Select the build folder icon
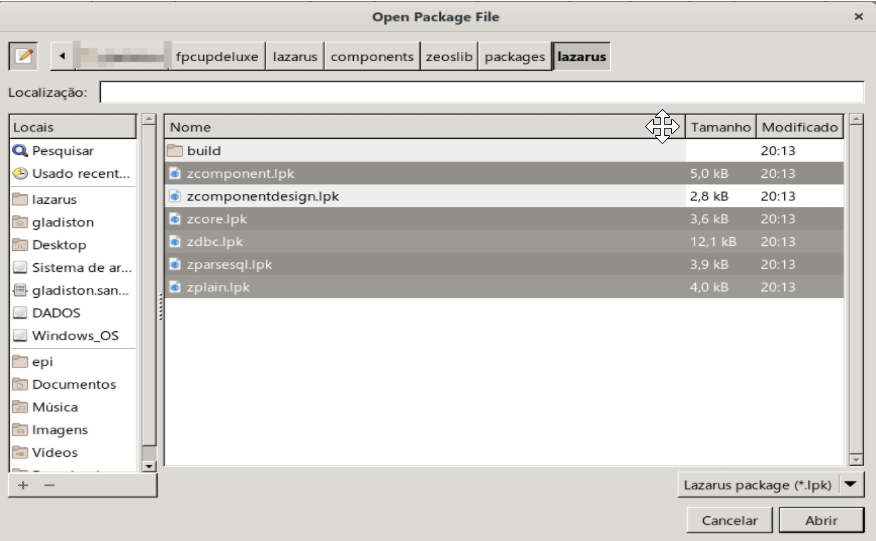 pyautogui.click(x=175, y=150)
